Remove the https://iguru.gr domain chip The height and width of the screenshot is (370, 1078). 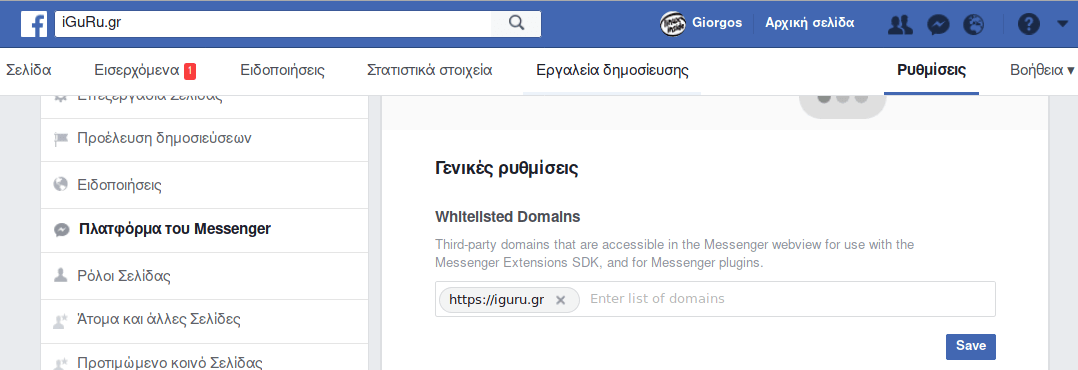pyautogui.click(x=560, y=300)
